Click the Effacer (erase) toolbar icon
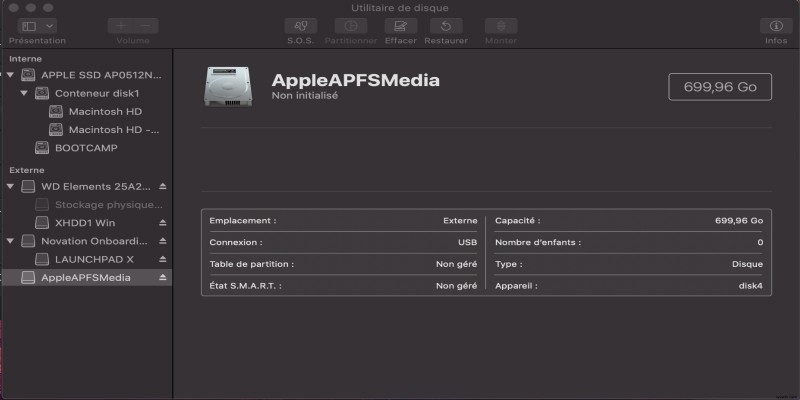Viewport: 800px width, 400px height. tap(400, 26)
